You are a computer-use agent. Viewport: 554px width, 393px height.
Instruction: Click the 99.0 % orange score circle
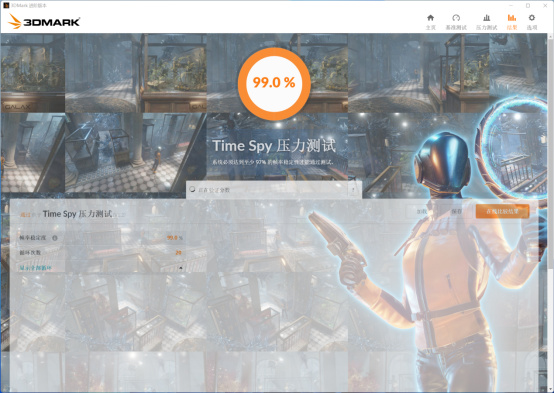coord(274,83)
